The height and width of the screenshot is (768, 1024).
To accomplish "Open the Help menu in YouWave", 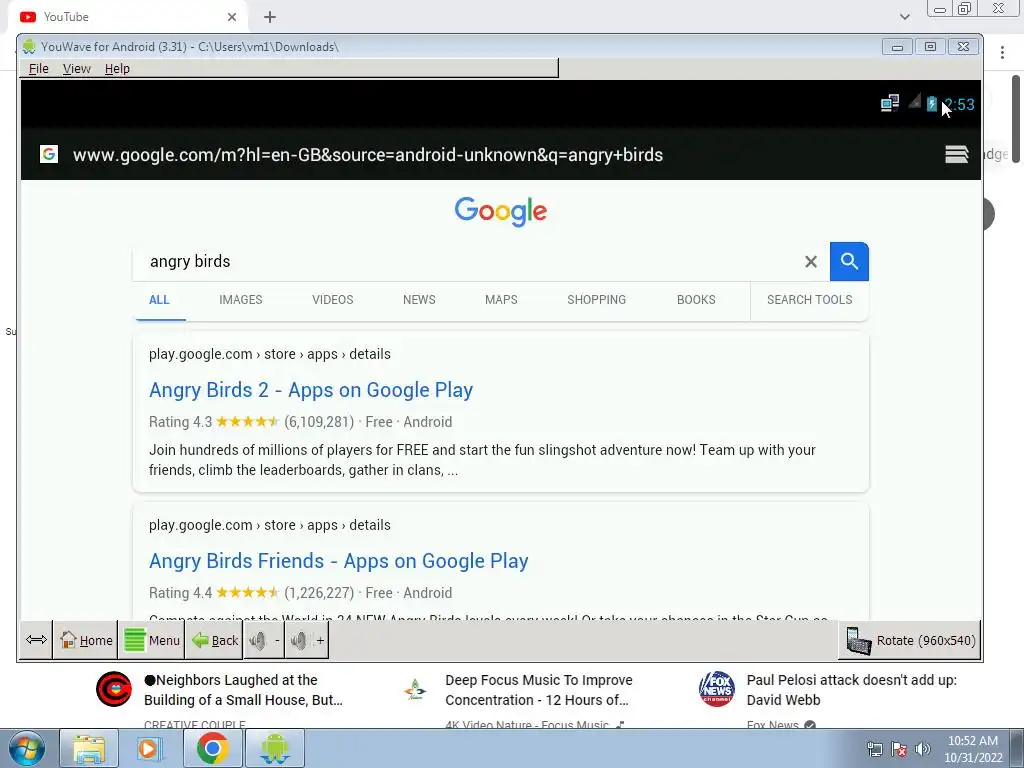I will [117, 69].
